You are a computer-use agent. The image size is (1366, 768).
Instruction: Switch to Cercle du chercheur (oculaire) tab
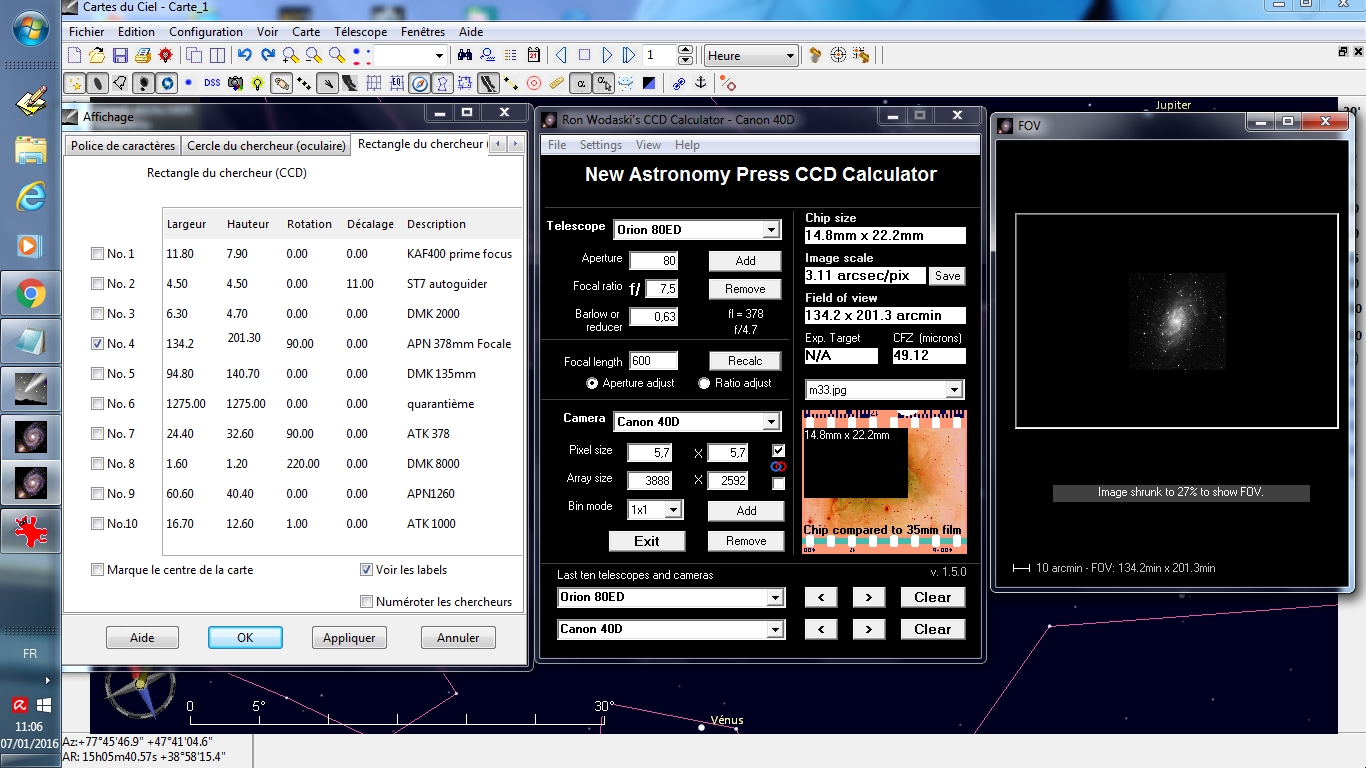(266, 146)
